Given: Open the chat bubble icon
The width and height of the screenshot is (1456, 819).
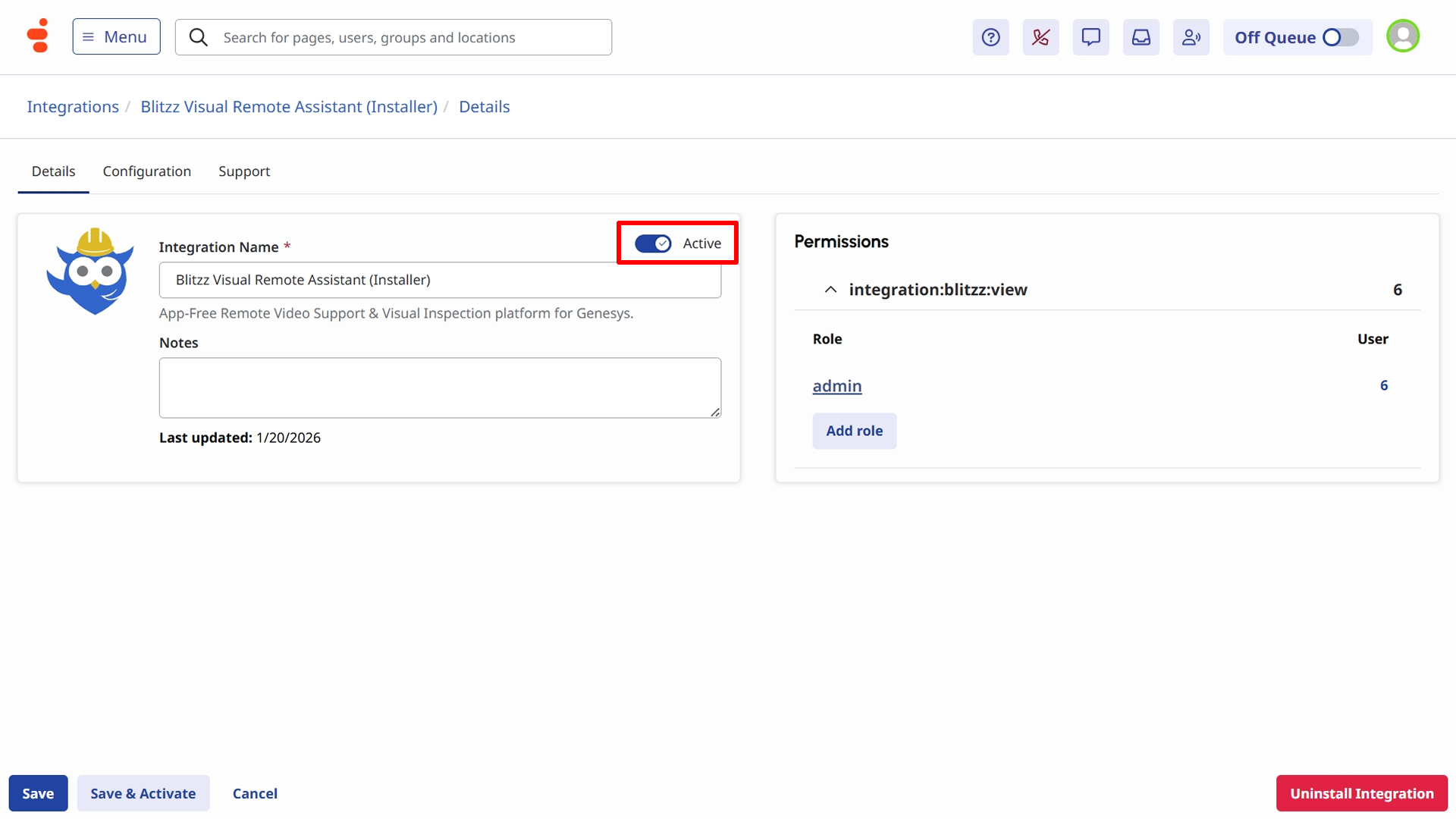Looking at the screenshot, I should pyautogui.click(x=1090, y=37).
